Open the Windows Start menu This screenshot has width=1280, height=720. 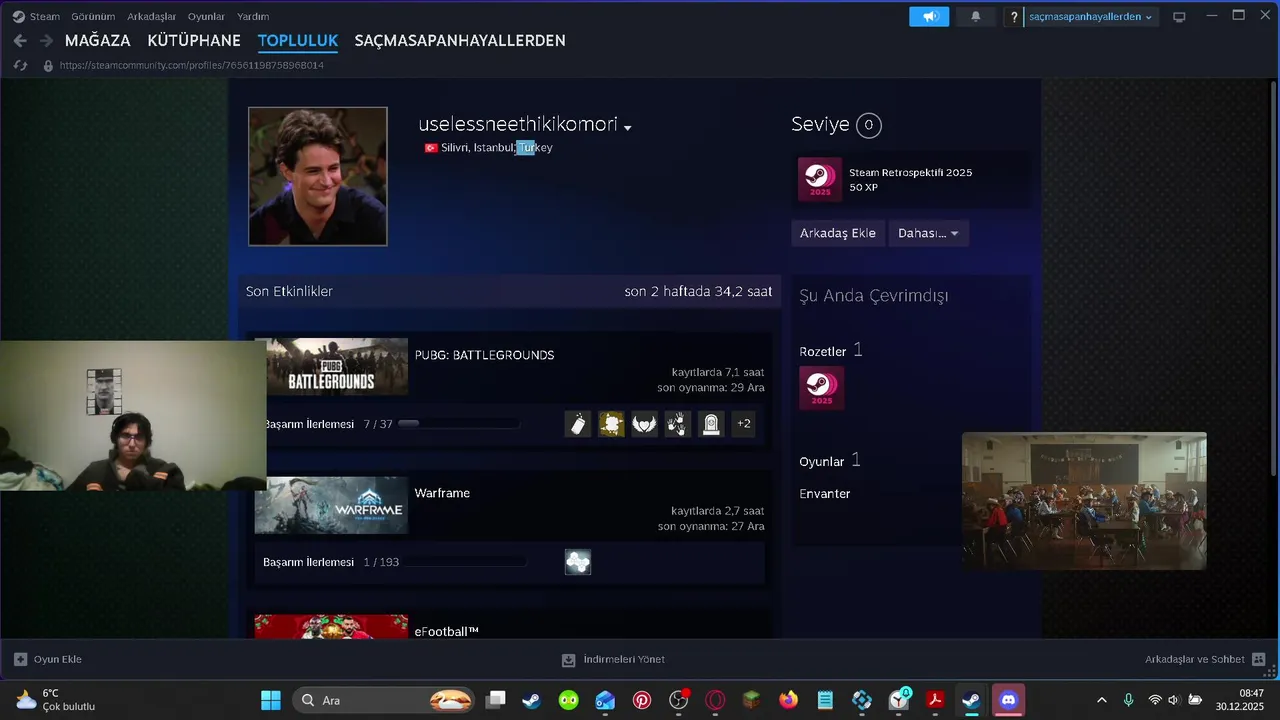pyautogui.click(x=270, y=700)
